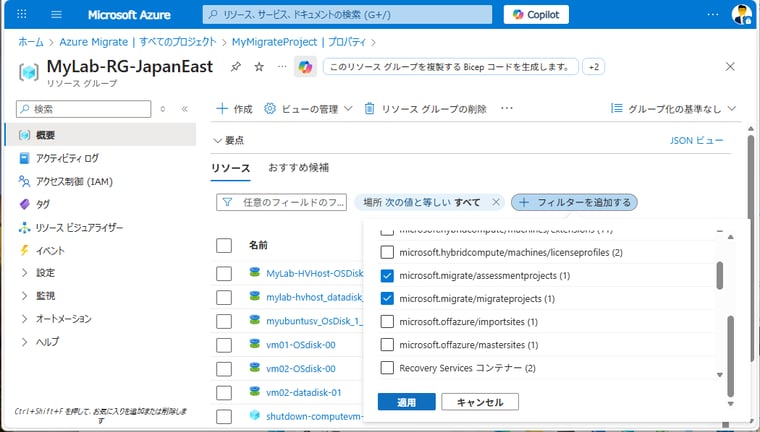
Task: Click the filter list scrollbar thumb
Action: click(x=720, y=275)
